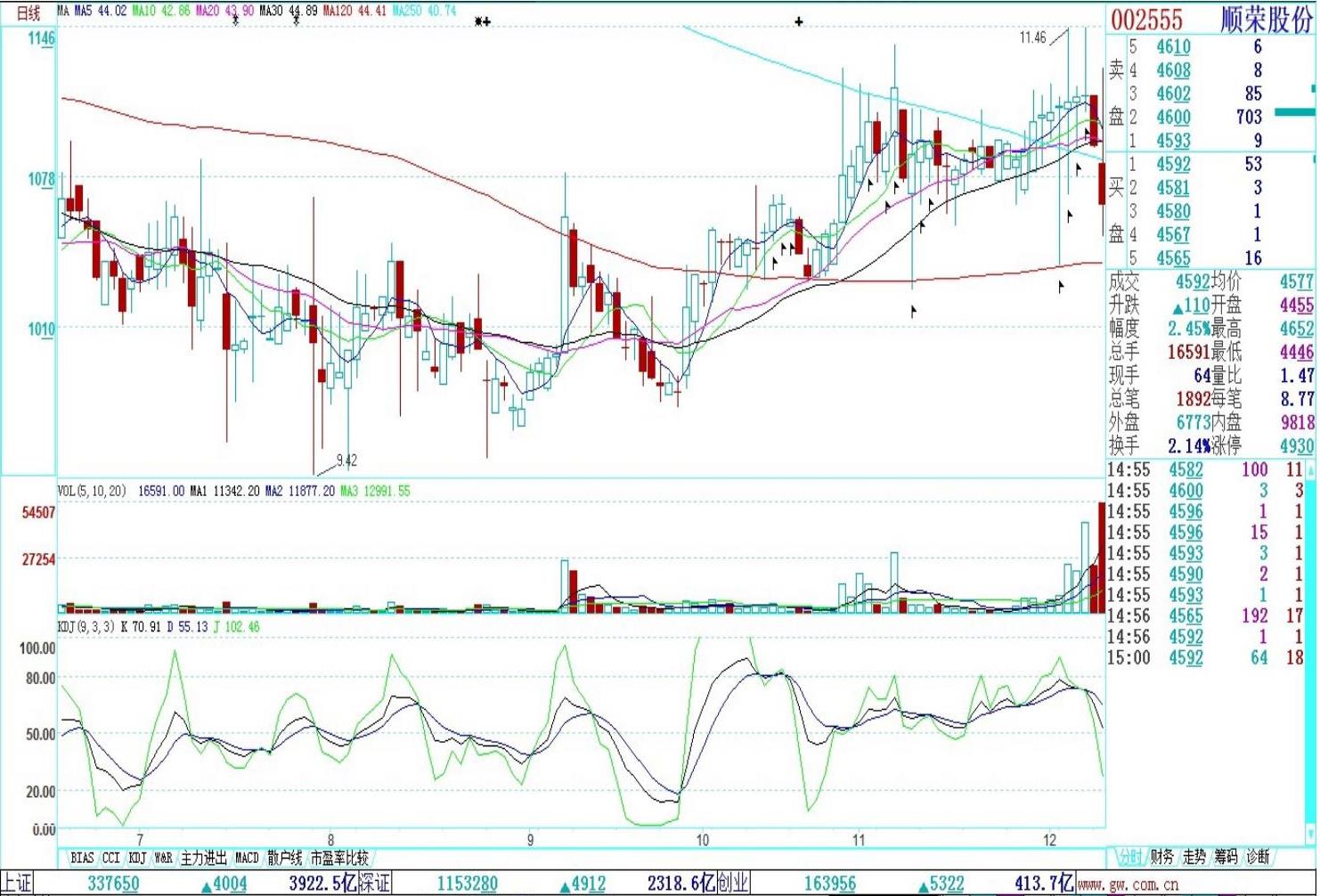The image size is (1320, 896).
Task: Switch to the 主力进出 indicator tab
Action: click(204, 859)
